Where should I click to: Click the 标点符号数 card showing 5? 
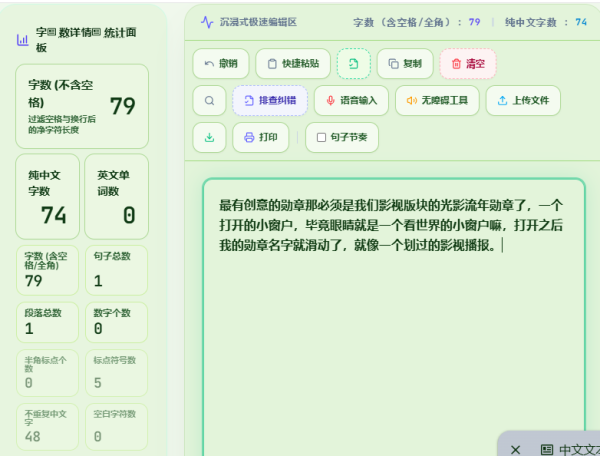pyautogui.click(x=116, y=373)
